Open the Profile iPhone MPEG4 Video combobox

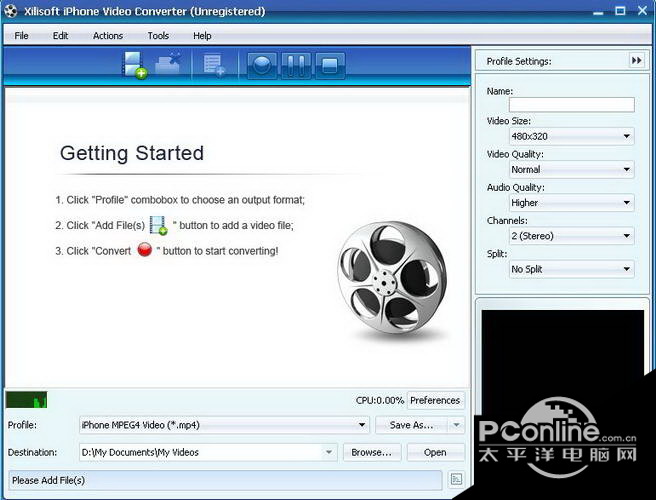pyautogui.click(x=224, y=425)
